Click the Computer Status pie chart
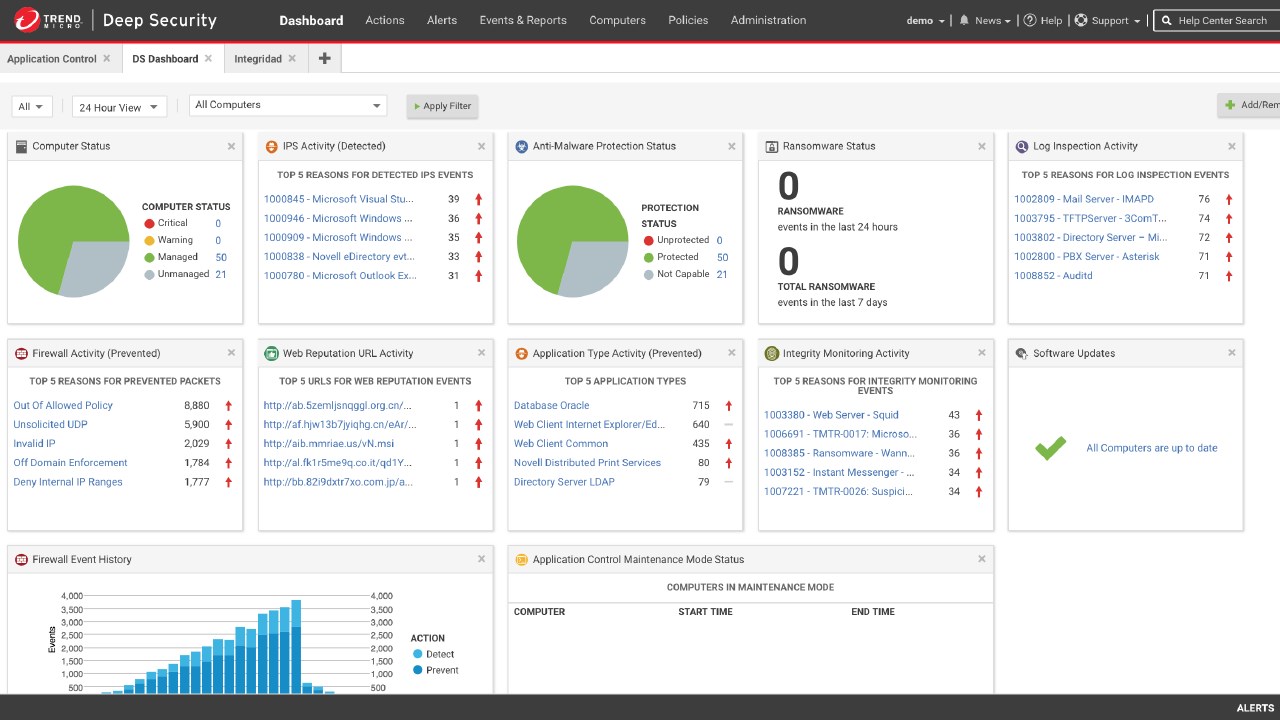 [x=74, y=241]
